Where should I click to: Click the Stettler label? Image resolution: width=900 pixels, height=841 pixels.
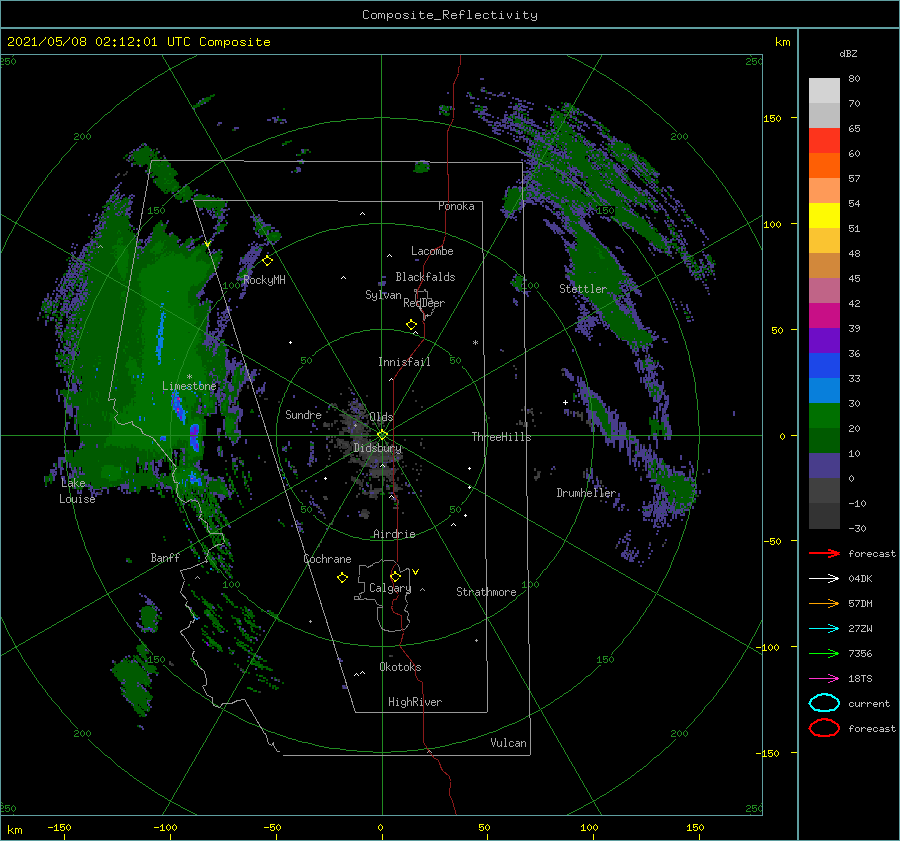tap(583, 289)
